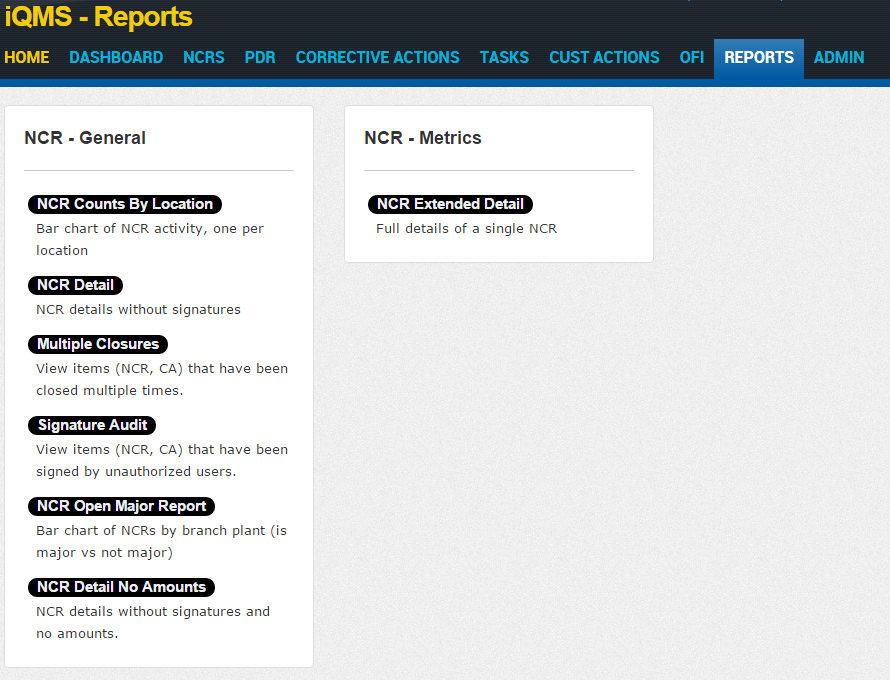This screenshot has width=890, height=680.
Task: Click 'signed by unauthorized users' description
Action: [162, 460]
